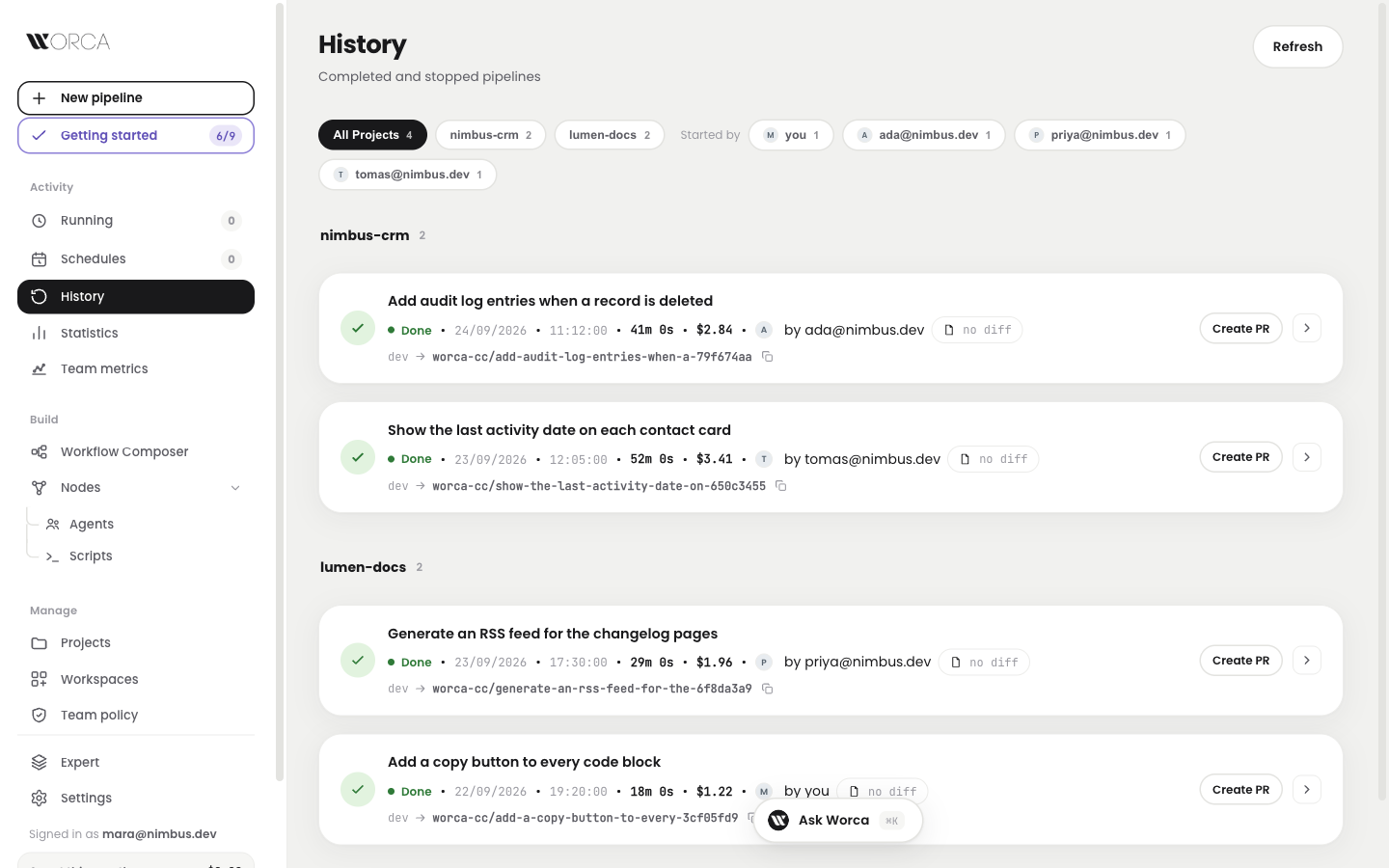
Task: Open the Schedules page
Action: [x=136, y=258]
